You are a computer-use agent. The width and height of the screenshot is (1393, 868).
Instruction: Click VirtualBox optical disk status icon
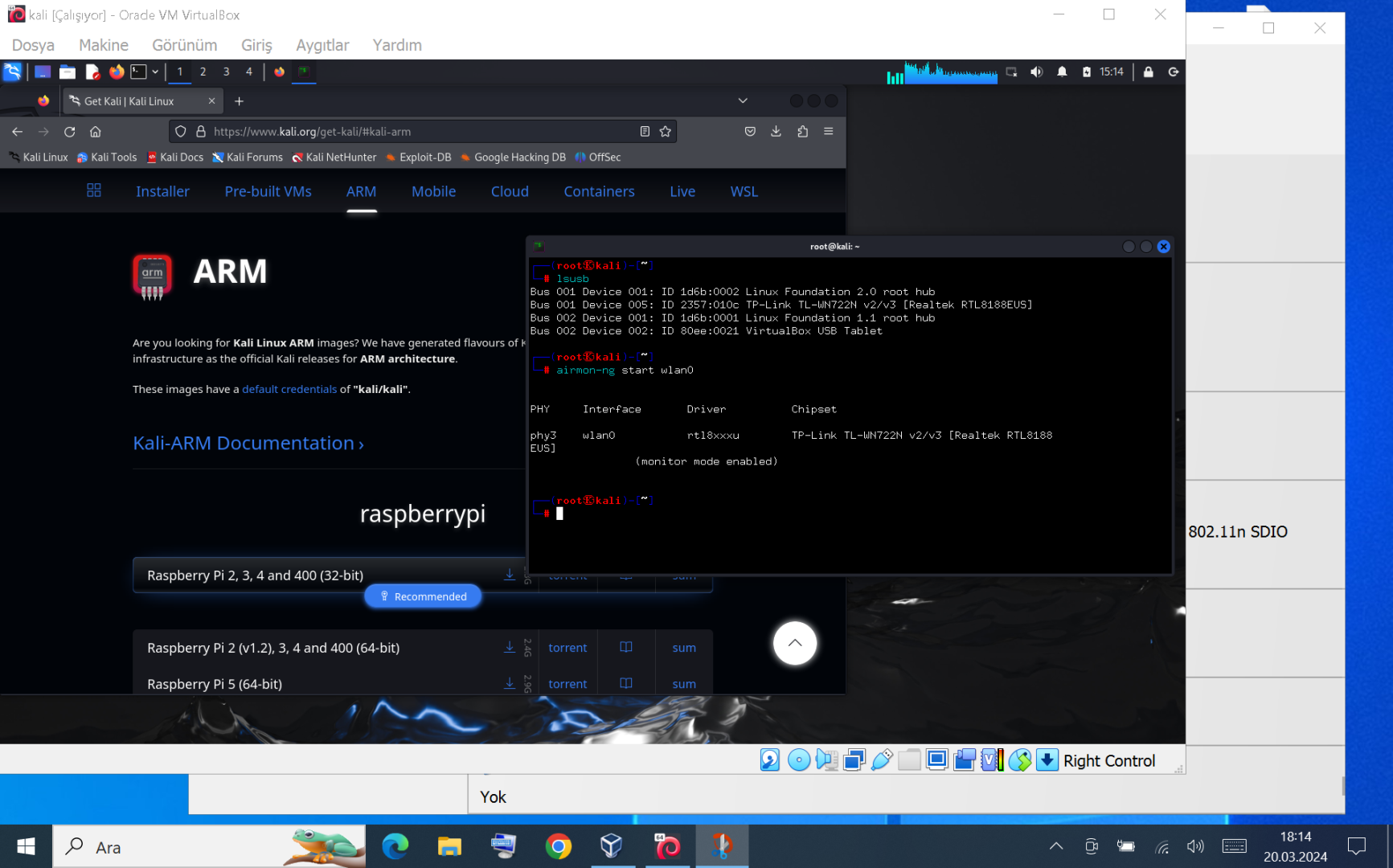(799, 760)
